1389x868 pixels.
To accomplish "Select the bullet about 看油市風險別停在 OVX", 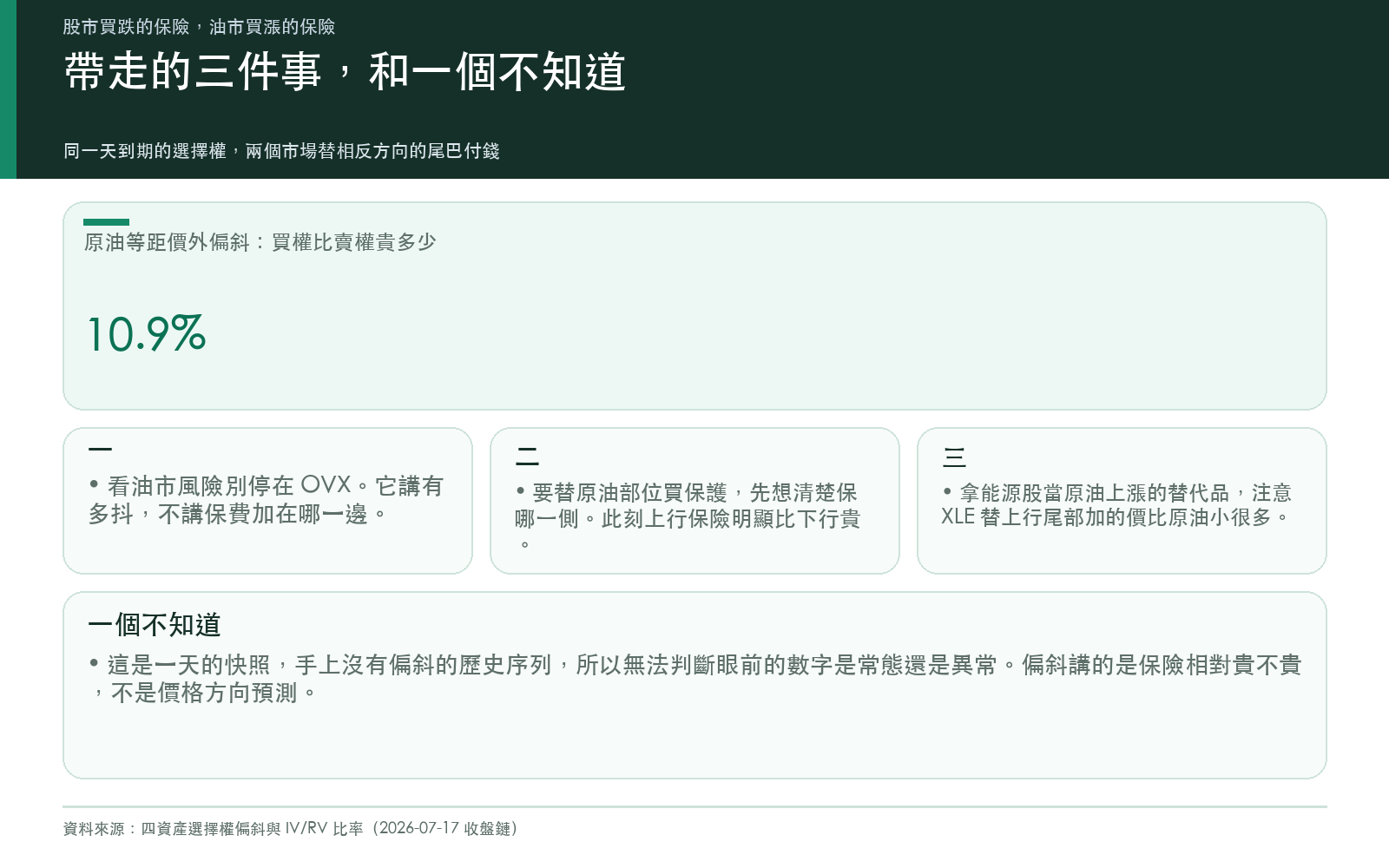I will [x=266, y=499].
